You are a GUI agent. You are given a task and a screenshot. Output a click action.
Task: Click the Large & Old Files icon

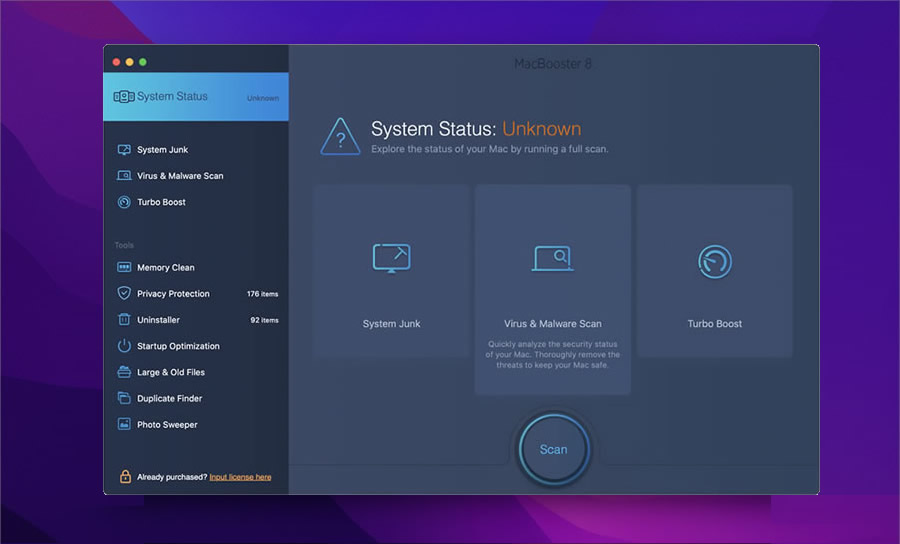click(x=124, y=372)
